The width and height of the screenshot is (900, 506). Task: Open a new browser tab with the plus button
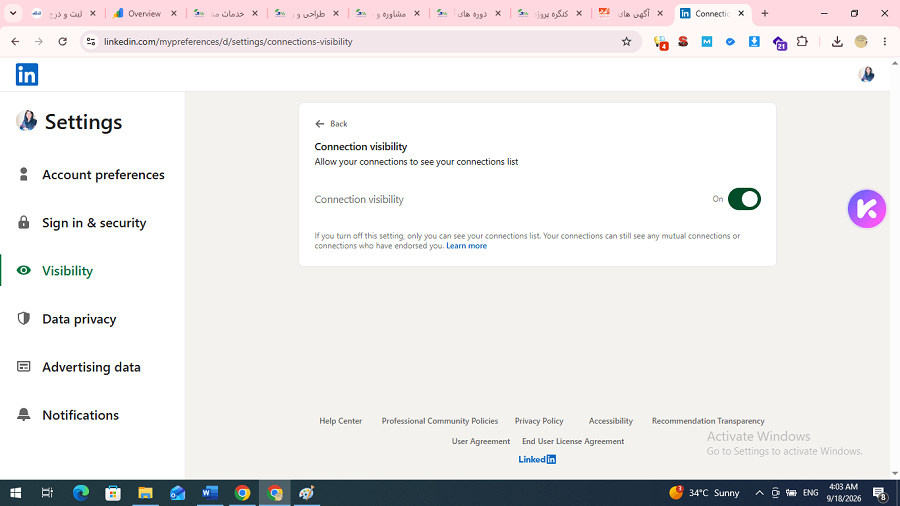(x=765, y=13)
